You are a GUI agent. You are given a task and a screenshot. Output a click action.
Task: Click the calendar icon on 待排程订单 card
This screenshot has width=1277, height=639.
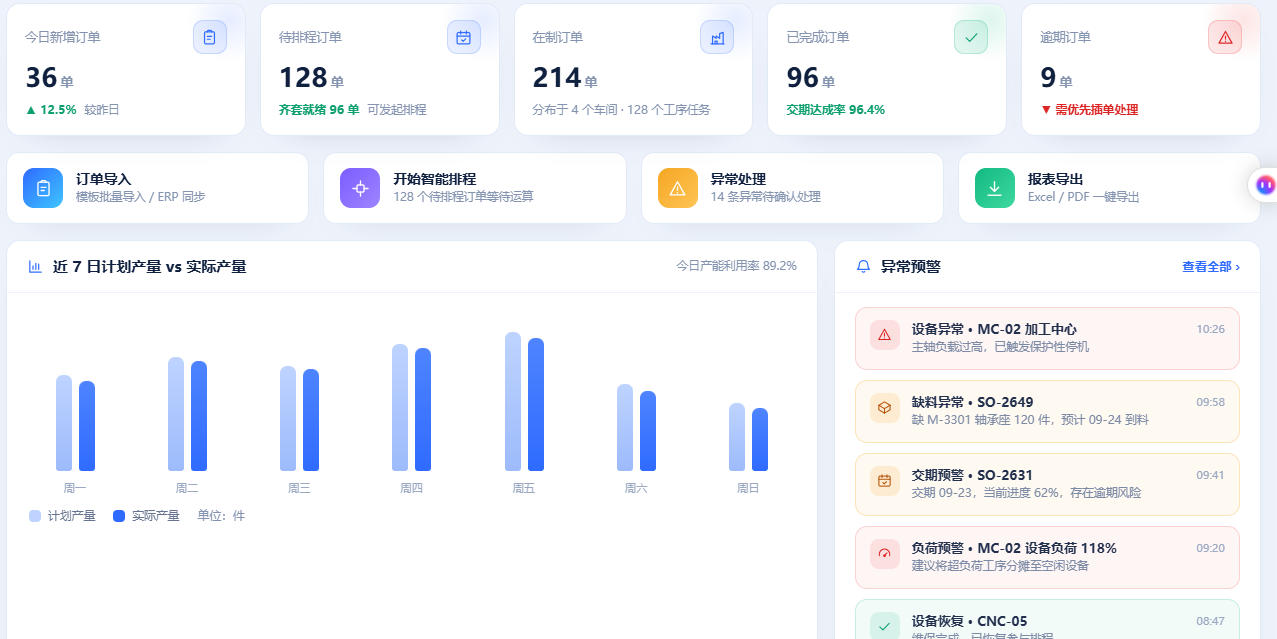[463, 37]
